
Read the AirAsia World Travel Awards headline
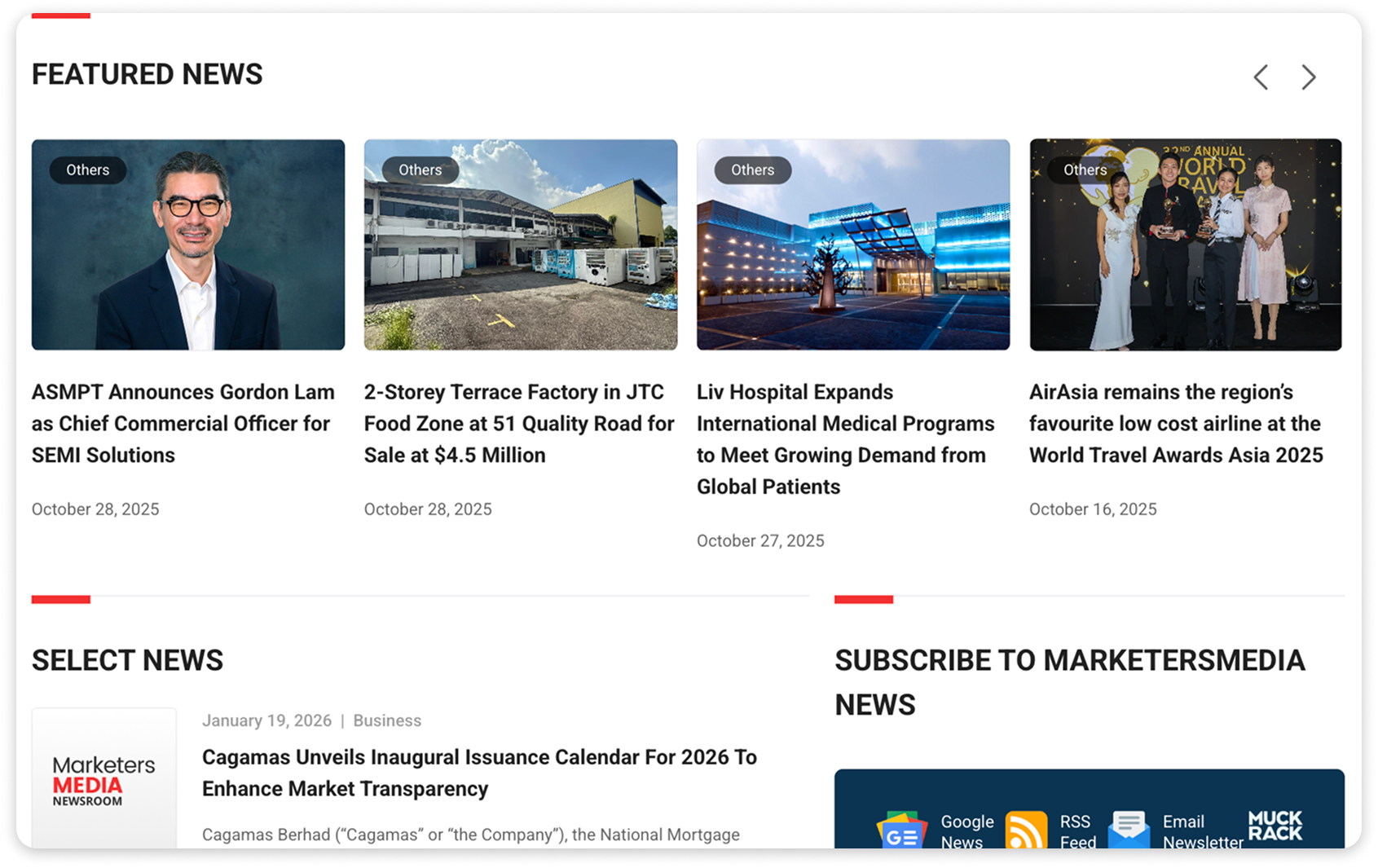[x=1175, y=423]
